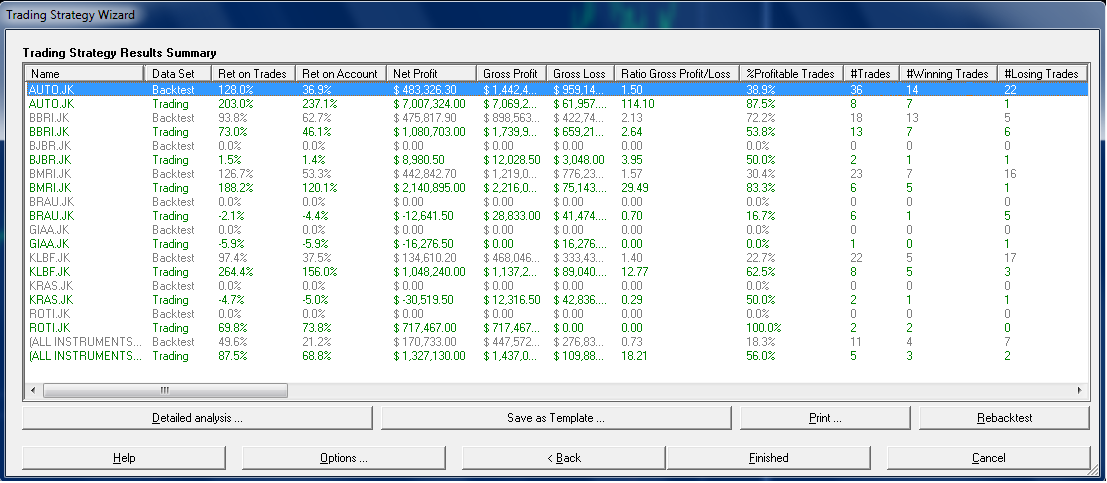Viewport: 1107px width, 483px height.
Task: Select the ALL INSTRUMENTS Trading row name
Action: point(85,356)
